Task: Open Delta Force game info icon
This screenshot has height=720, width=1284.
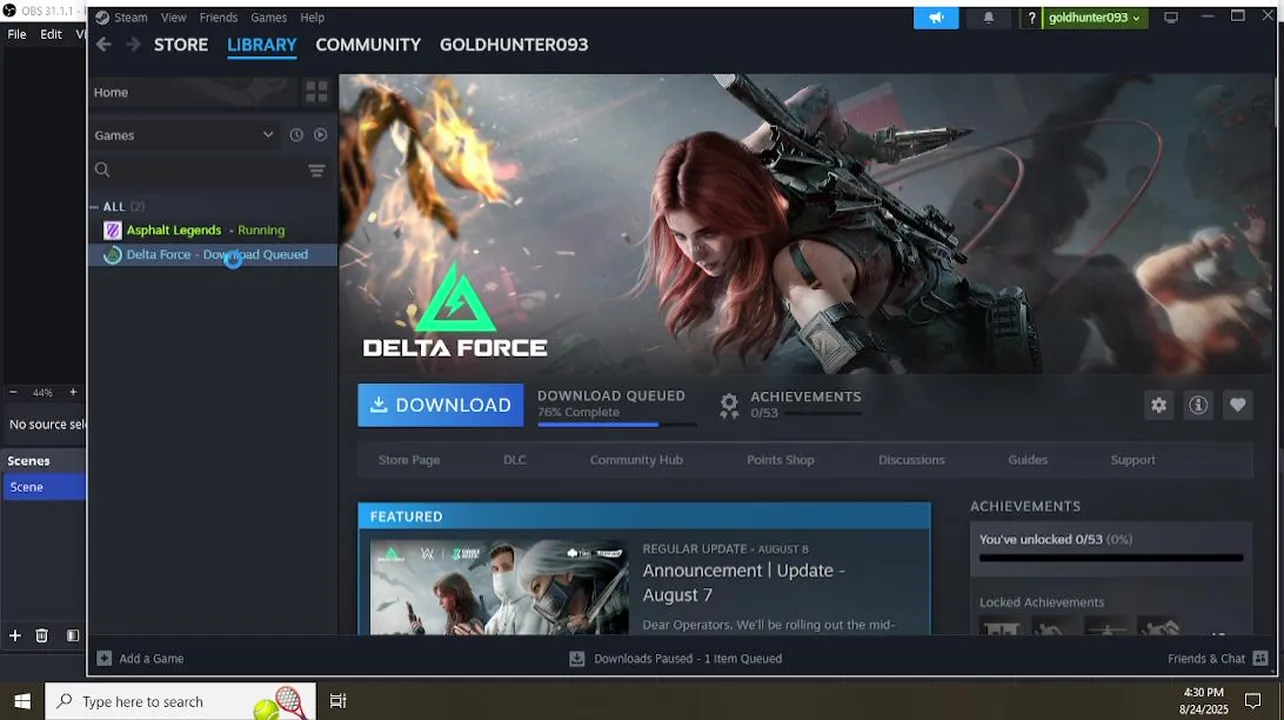Action: [x=1197, y=405]
